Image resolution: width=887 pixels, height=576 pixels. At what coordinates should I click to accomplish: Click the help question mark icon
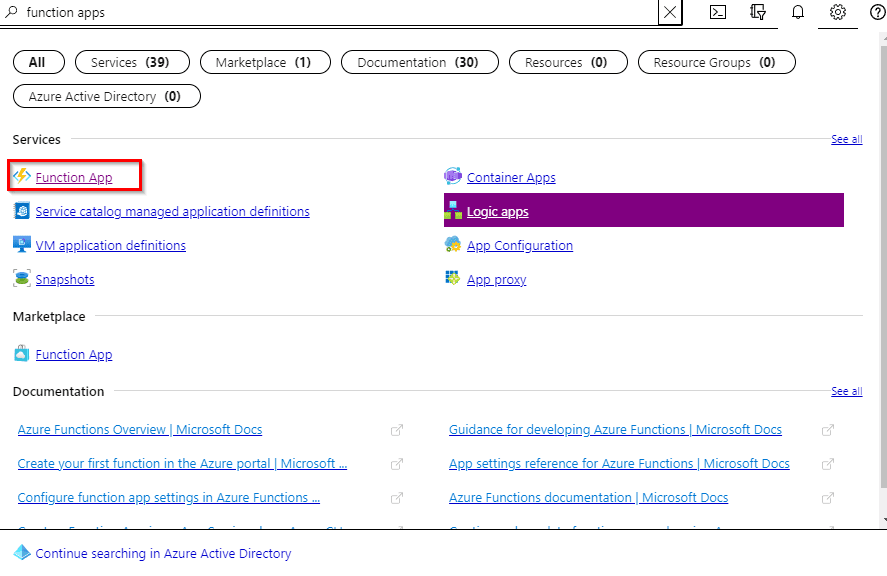[x=877, y=13]
